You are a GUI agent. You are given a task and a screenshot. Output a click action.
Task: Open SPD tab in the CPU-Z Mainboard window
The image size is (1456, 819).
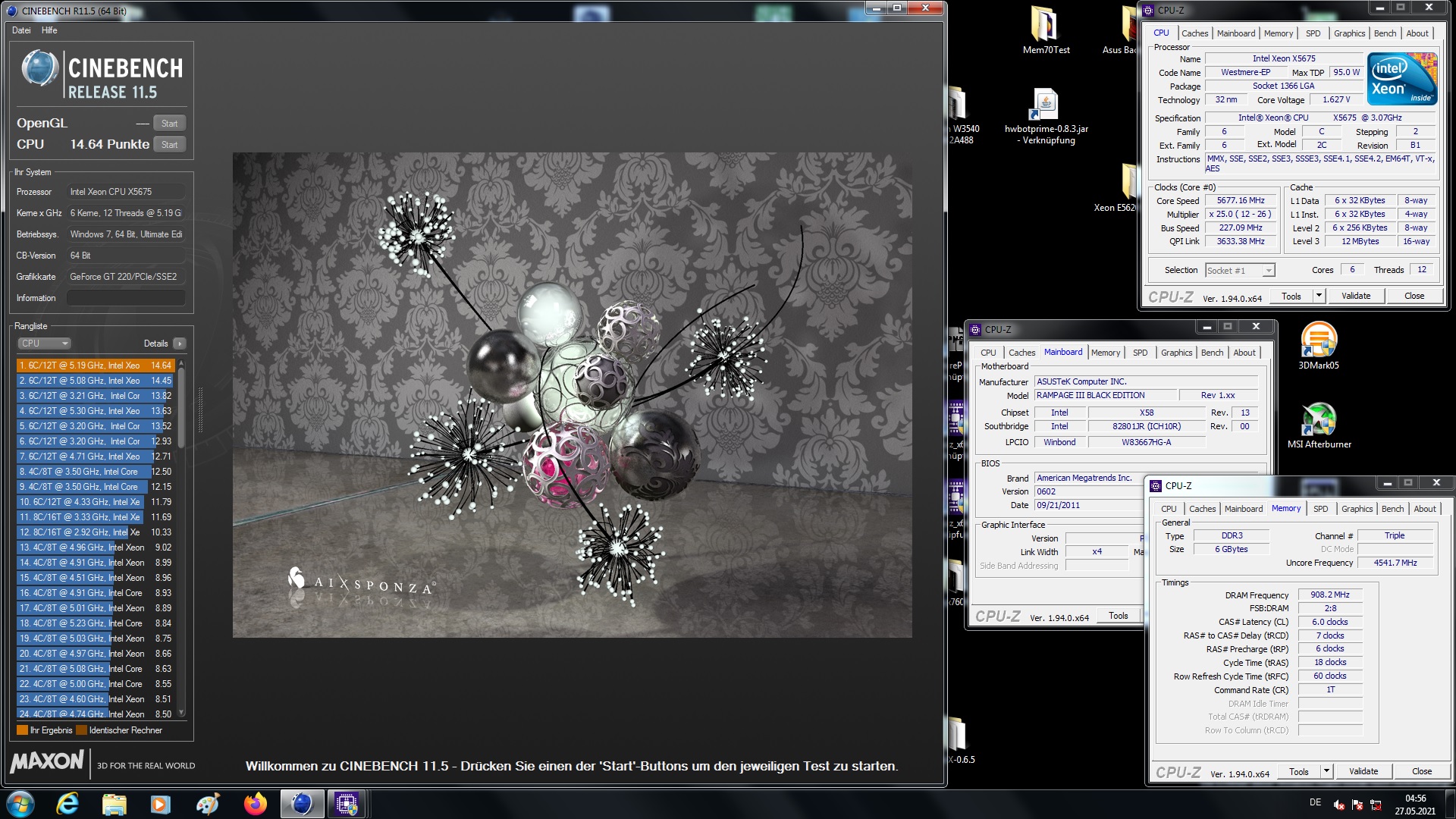(1140, 353)
